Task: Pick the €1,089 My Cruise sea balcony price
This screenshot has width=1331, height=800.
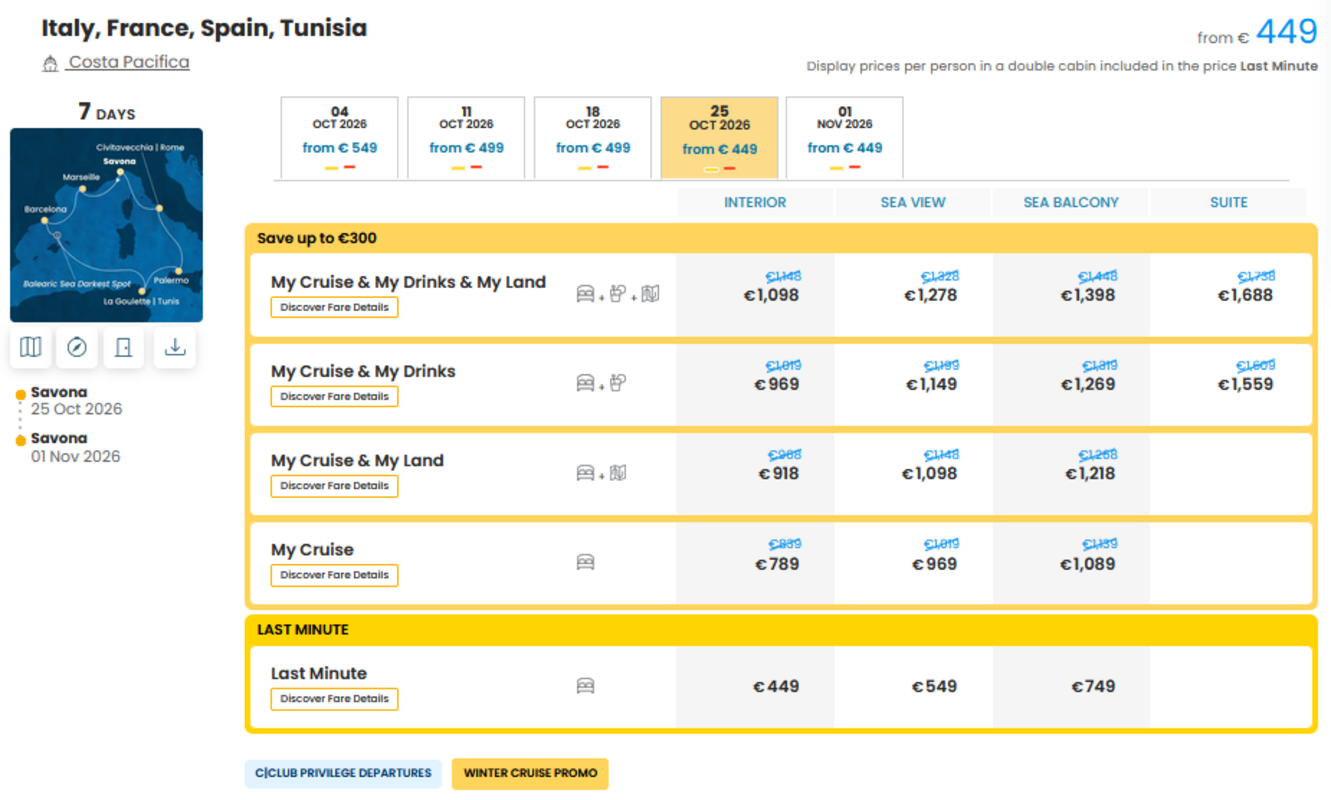Action: pos(1087,564)
